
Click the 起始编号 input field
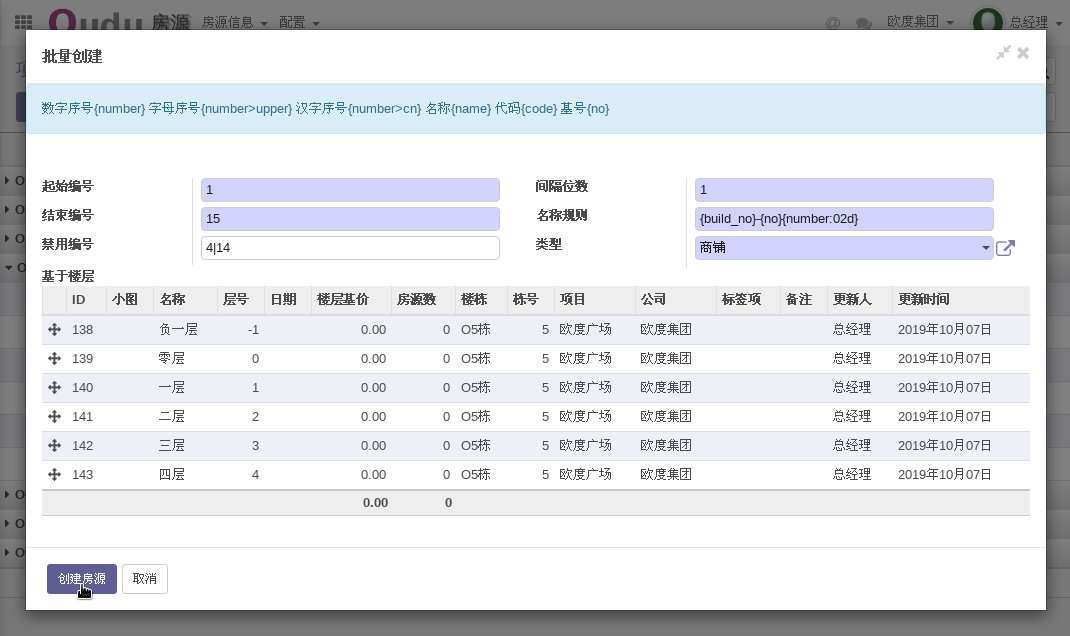point(350,190)
